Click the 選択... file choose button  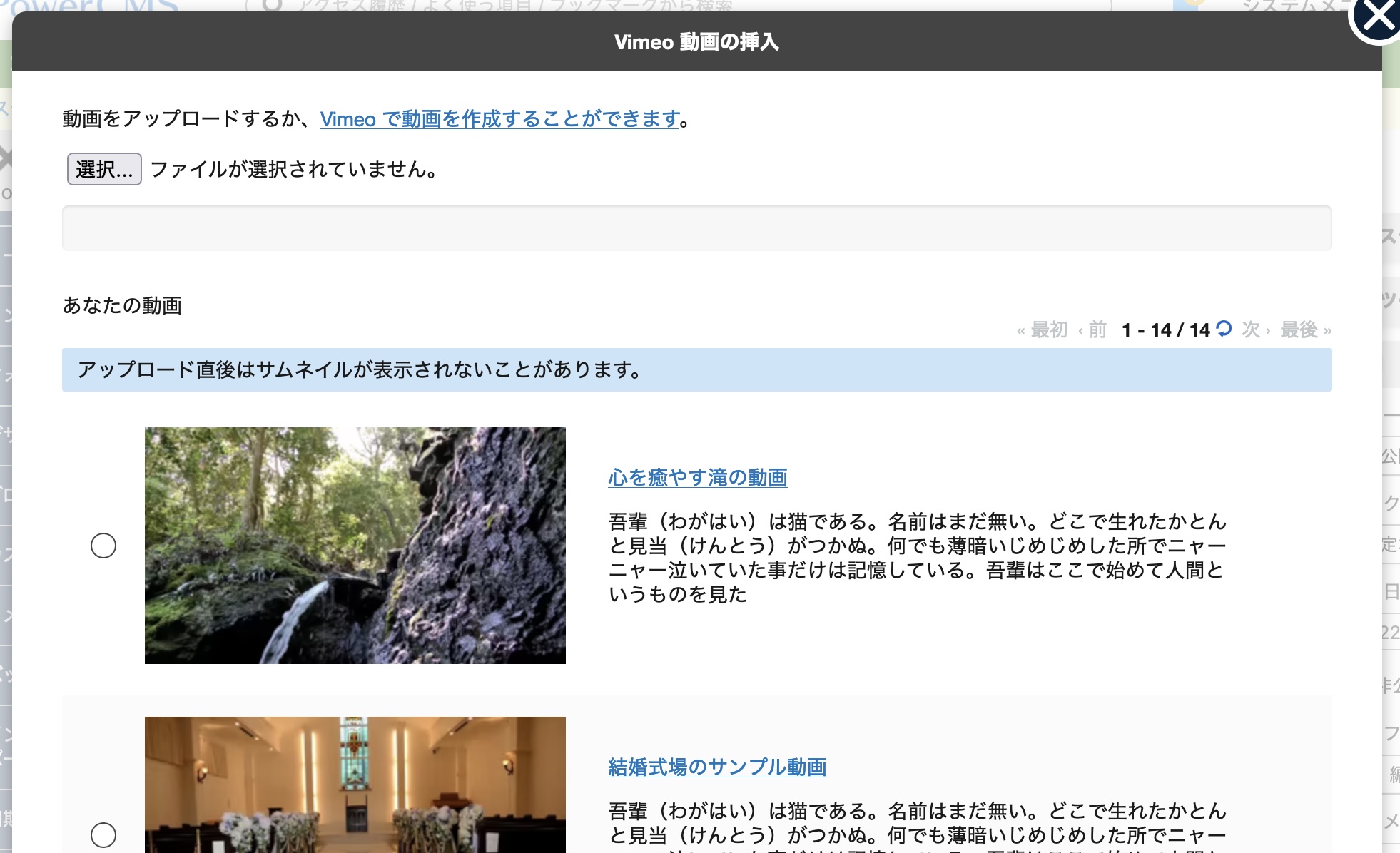click(104, 169)
